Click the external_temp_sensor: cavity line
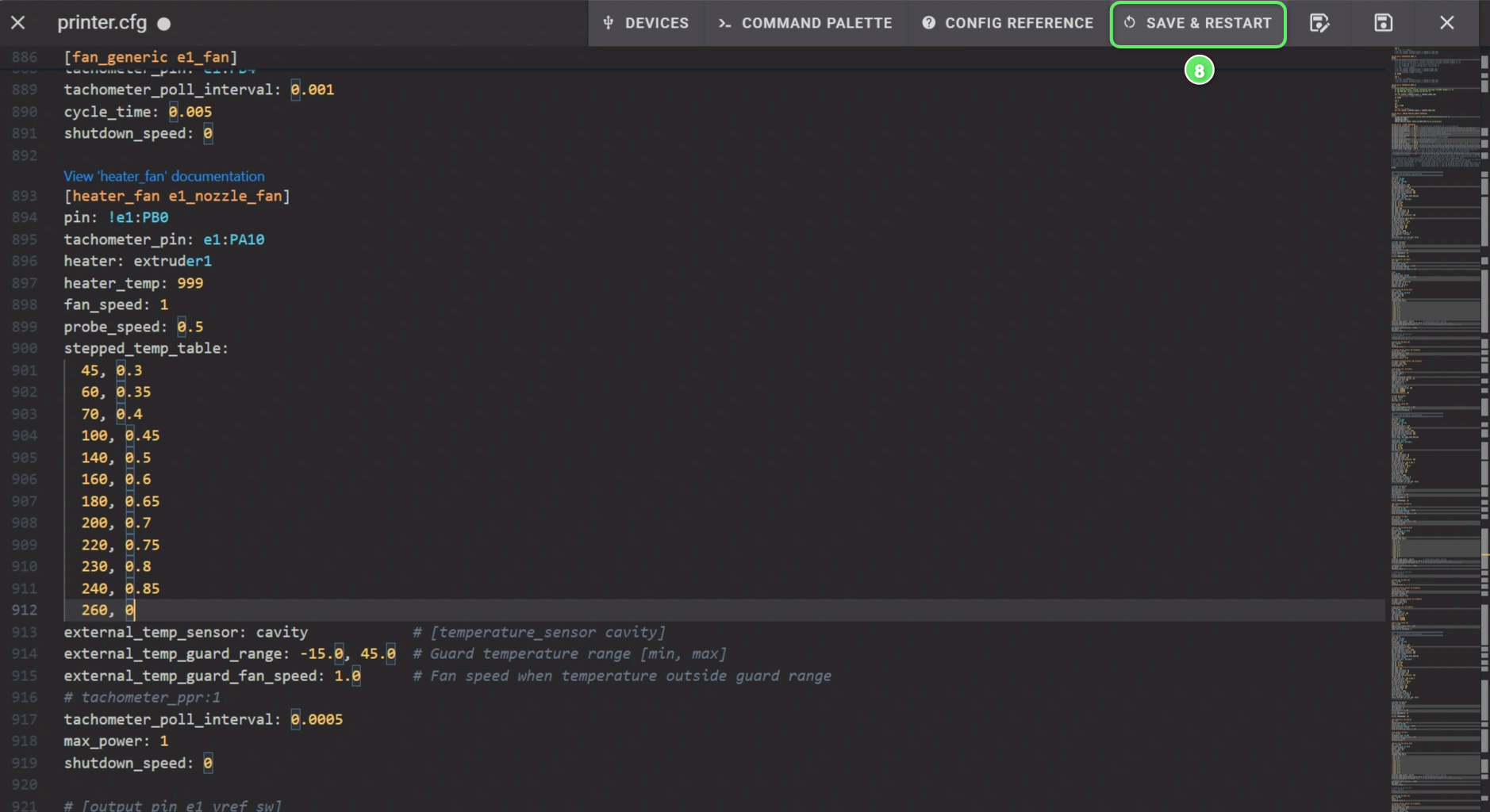This screenshot has width=1490, height=812. coord(186,632)
